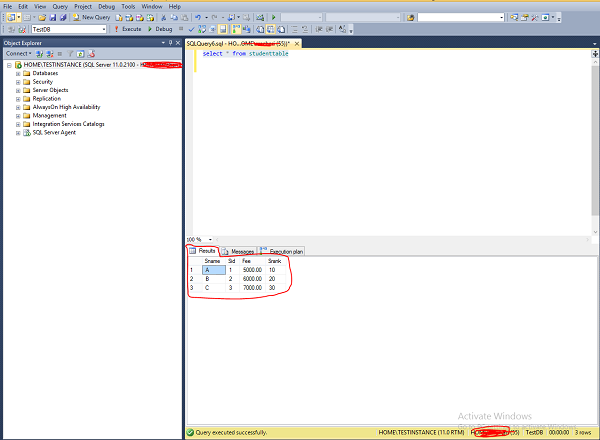Toggle Include Actual Execution Plan icon
Viewport: 600px width, 440px height.
coord(236,29)
